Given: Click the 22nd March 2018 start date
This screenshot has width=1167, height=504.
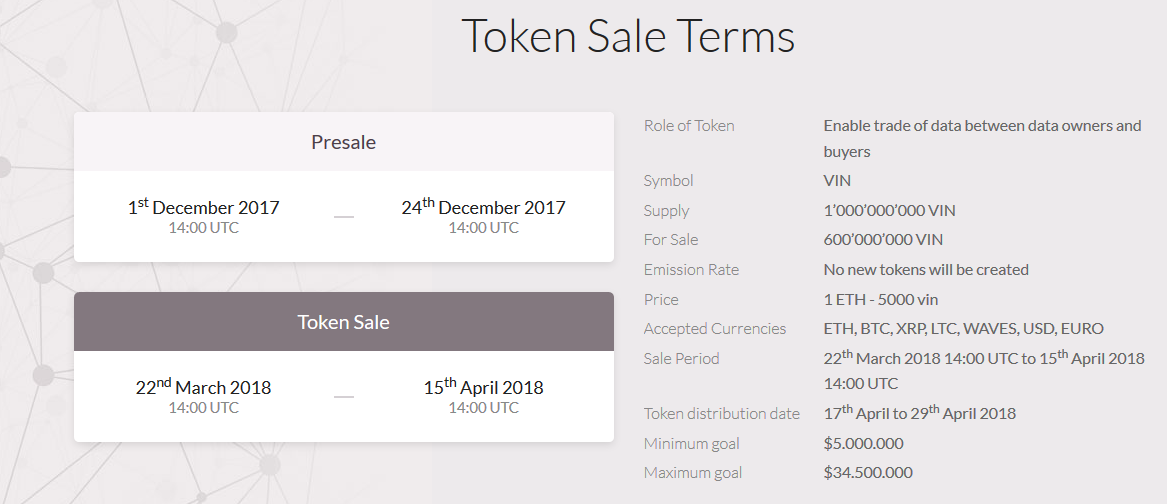Looking at the screenshot, I should click(203, 386).
